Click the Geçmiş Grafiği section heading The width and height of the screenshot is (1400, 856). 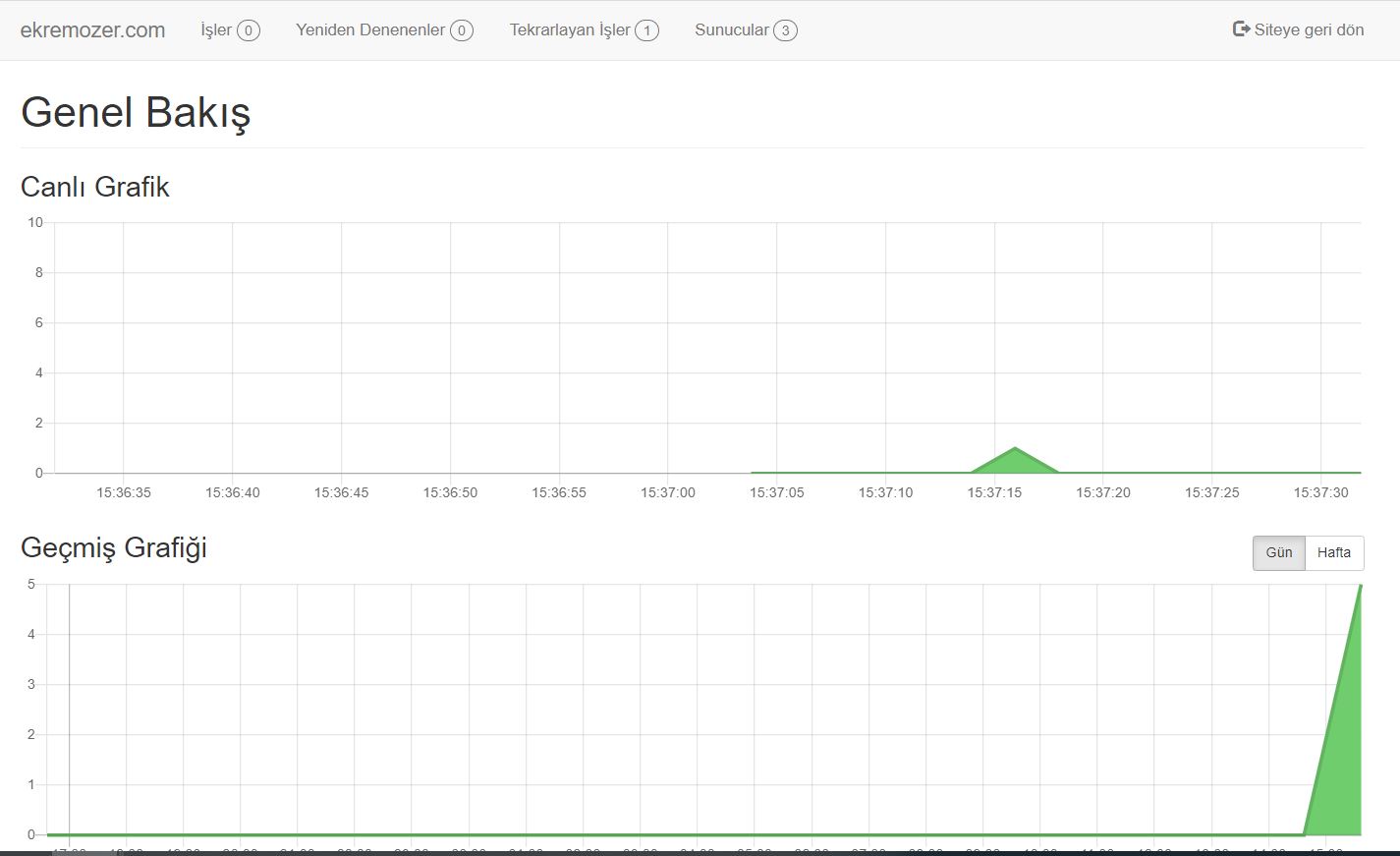[114, 547]
